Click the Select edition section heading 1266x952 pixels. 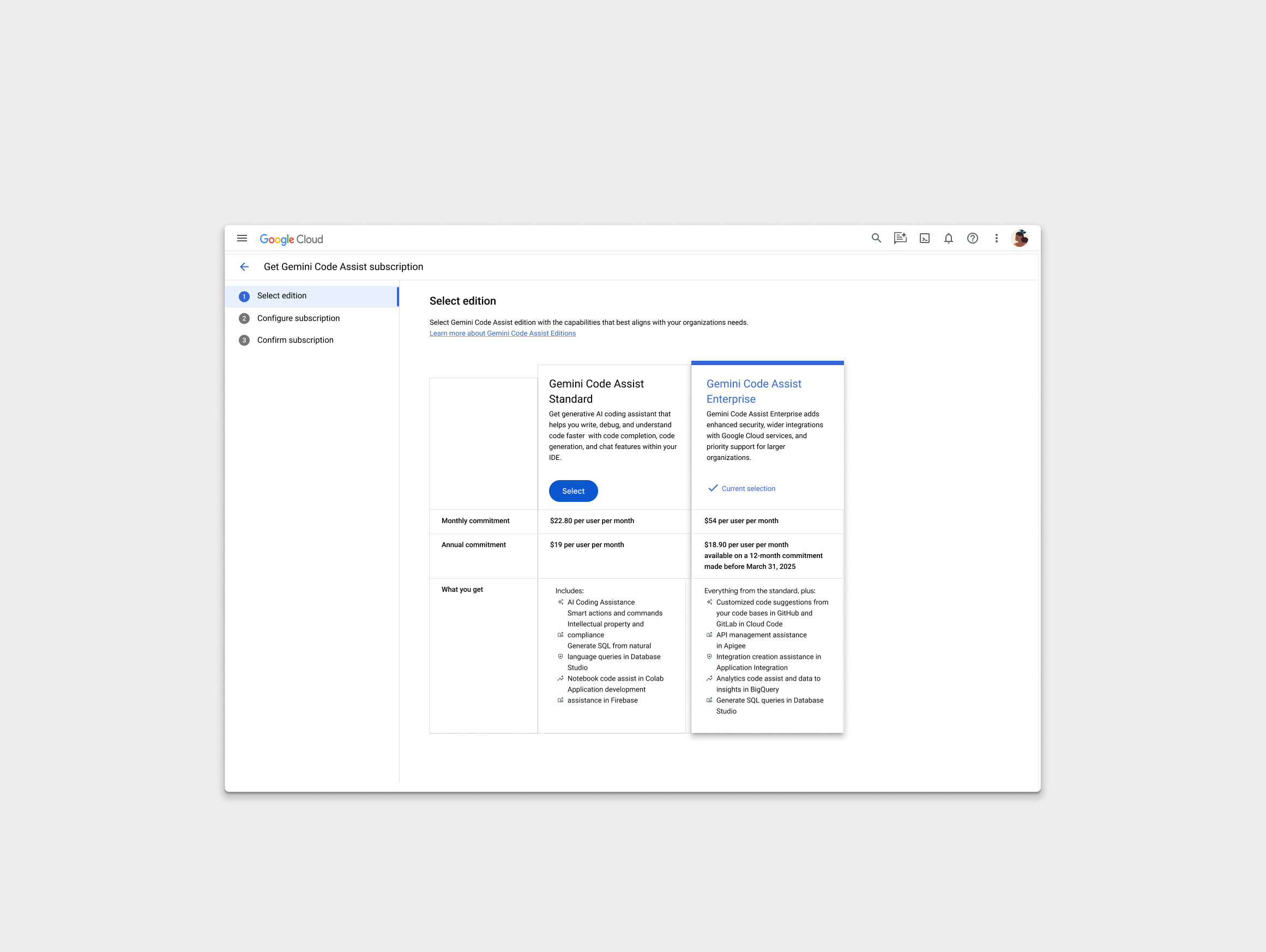point(462,301)
